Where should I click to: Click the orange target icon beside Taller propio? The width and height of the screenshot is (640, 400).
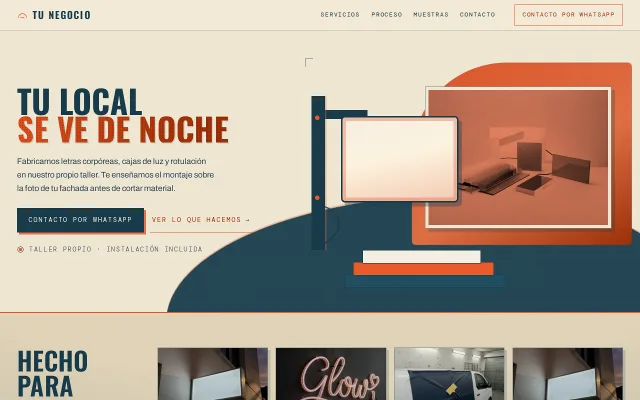(20, 249)
